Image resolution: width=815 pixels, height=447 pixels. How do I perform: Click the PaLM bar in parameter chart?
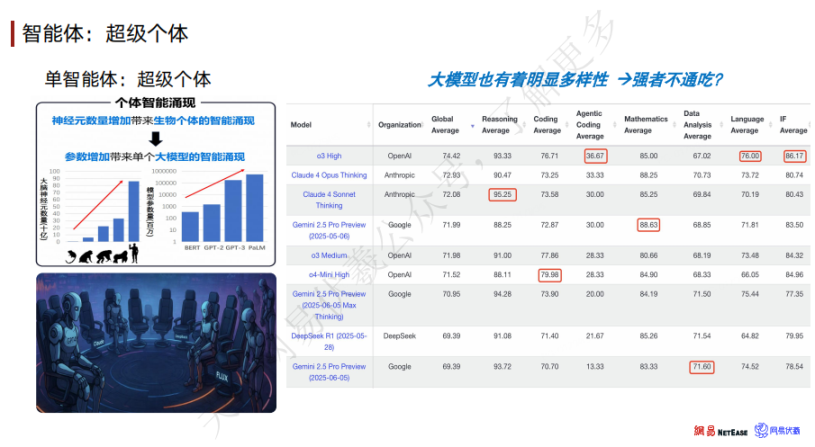pos(255,208)
